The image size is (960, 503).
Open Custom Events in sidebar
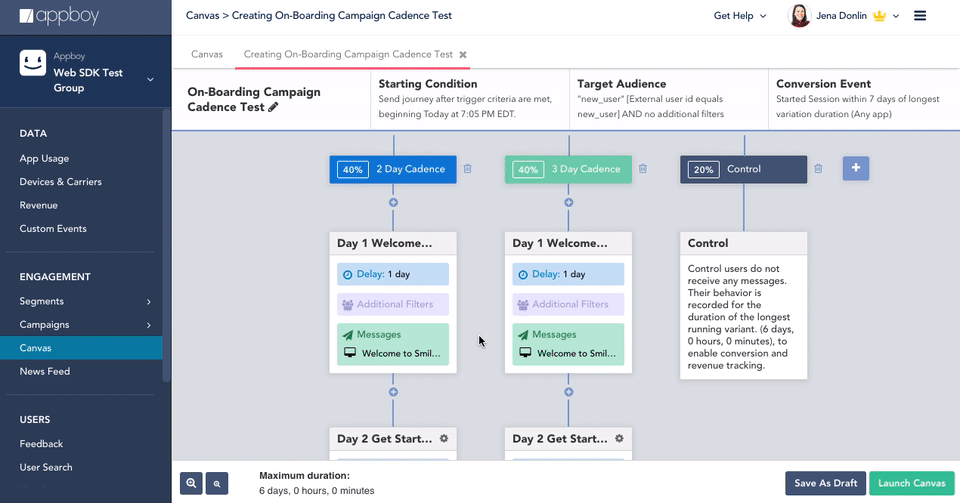(x=53, y=229)
